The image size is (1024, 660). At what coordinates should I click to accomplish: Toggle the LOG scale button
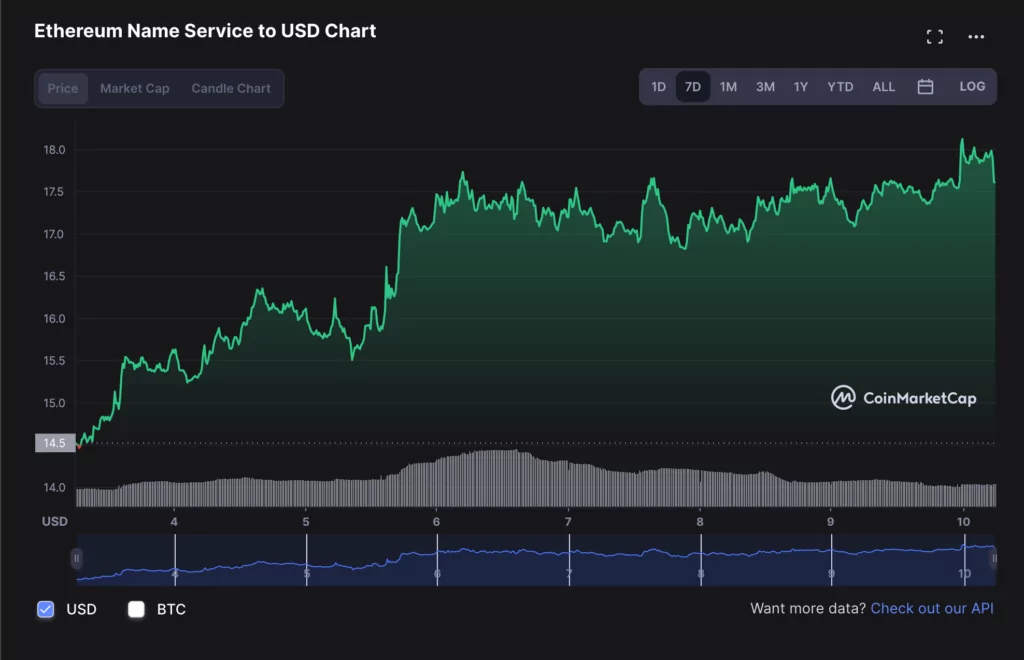point(972,86)
